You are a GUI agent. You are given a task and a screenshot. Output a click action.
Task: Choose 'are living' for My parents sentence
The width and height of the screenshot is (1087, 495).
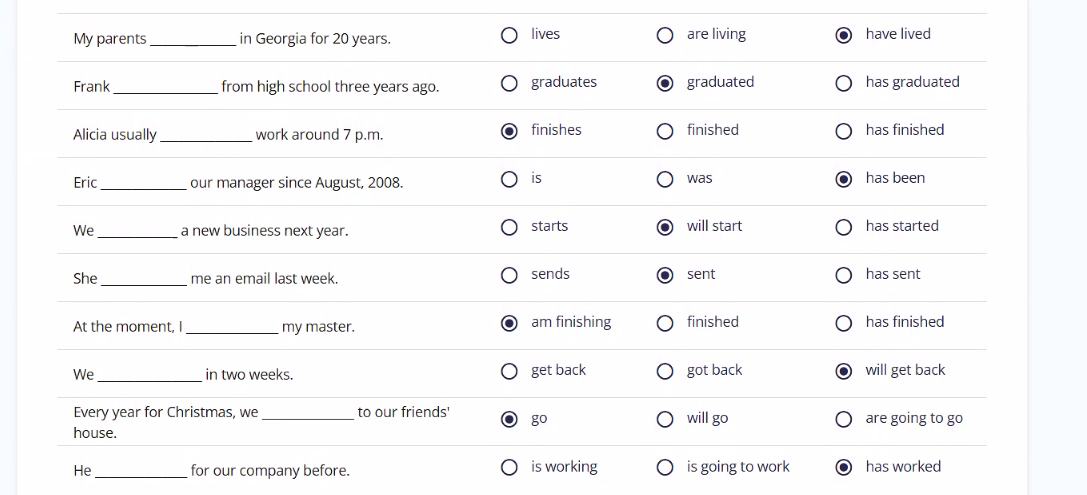click(x=665, y=35)
